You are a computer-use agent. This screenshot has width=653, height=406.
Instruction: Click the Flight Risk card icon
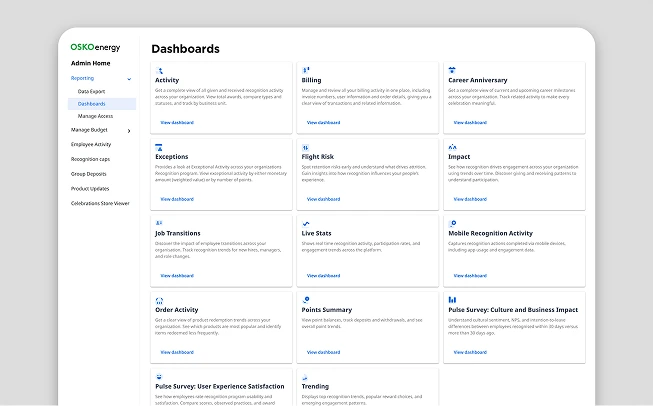tap(305, 147)
